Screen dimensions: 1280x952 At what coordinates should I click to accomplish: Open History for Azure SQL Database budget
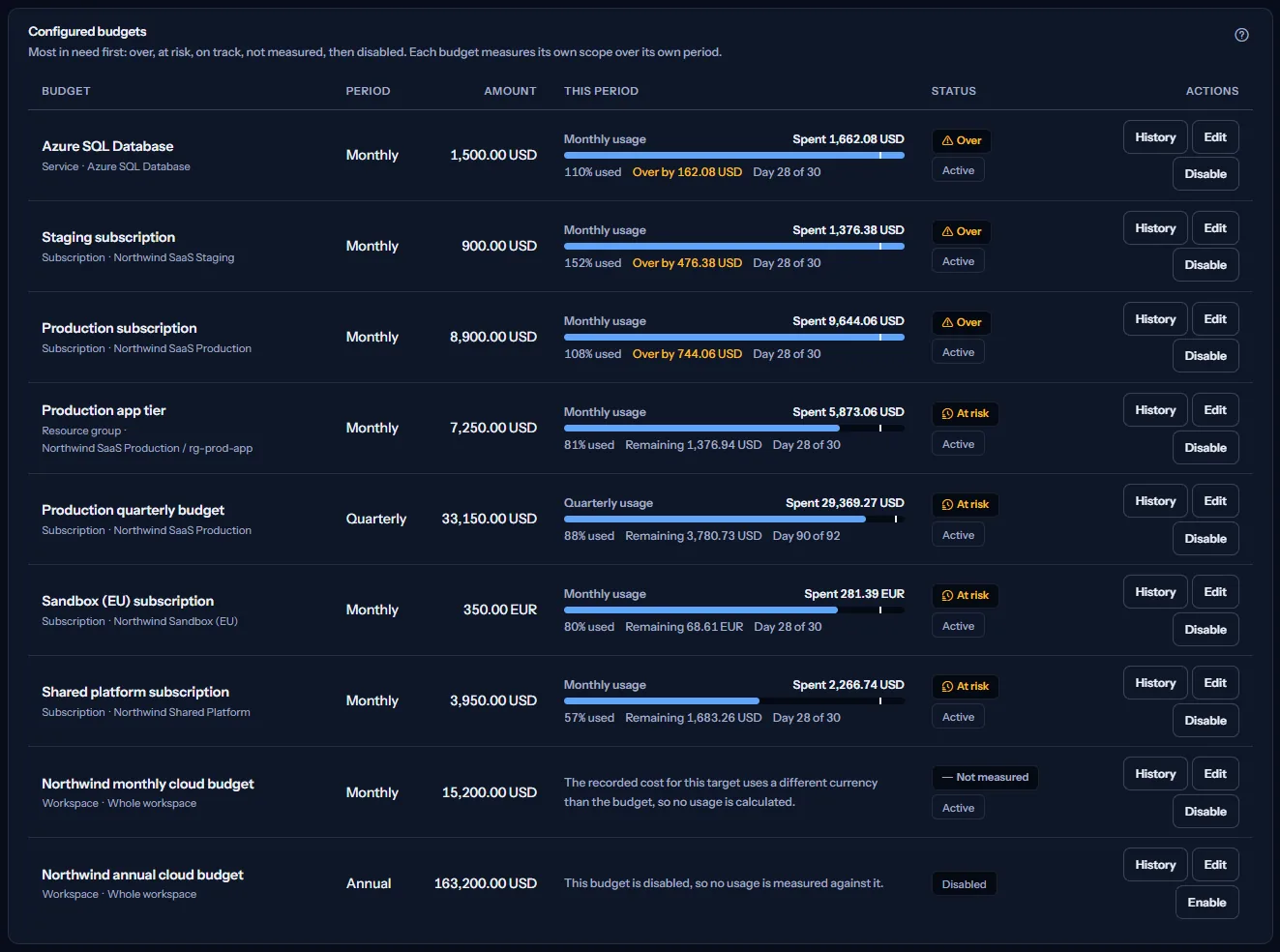1155,137
